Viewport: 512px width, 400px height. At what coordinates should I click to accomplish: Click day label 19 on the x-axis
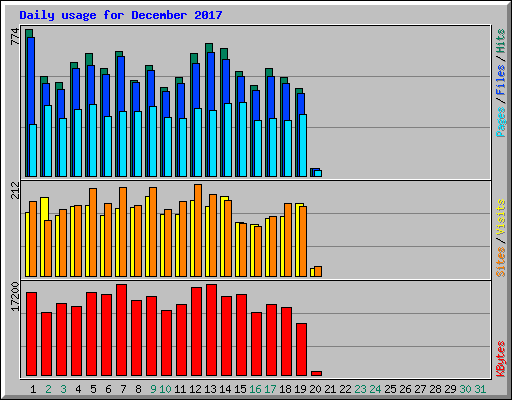click(300, 389)
